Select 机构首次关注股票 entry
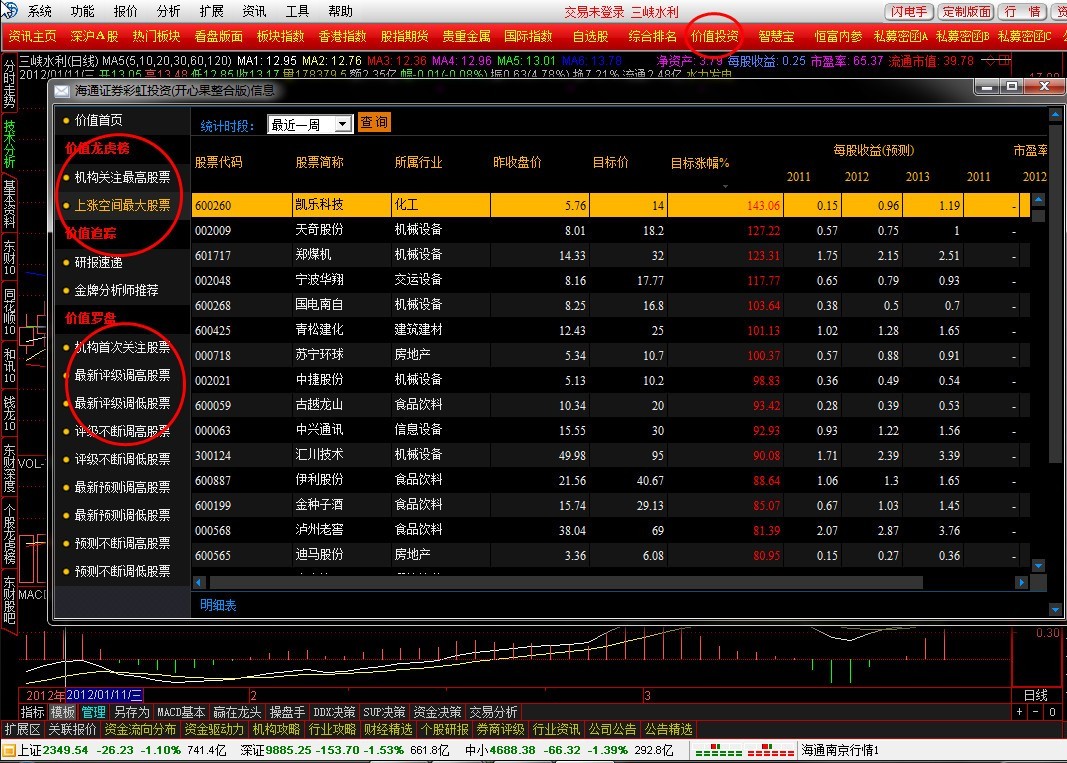The height and width of the screenshot is (763, 1067). [122, 347]
